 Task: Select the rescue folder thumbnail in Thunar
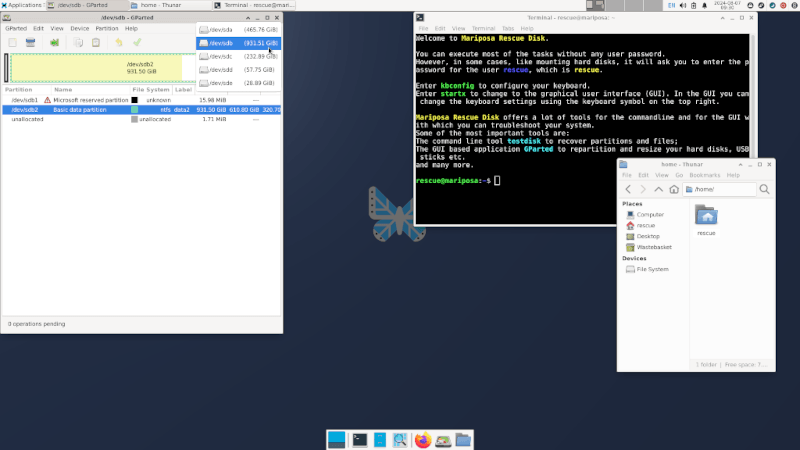pyautogui.click(x=706, y=218)
